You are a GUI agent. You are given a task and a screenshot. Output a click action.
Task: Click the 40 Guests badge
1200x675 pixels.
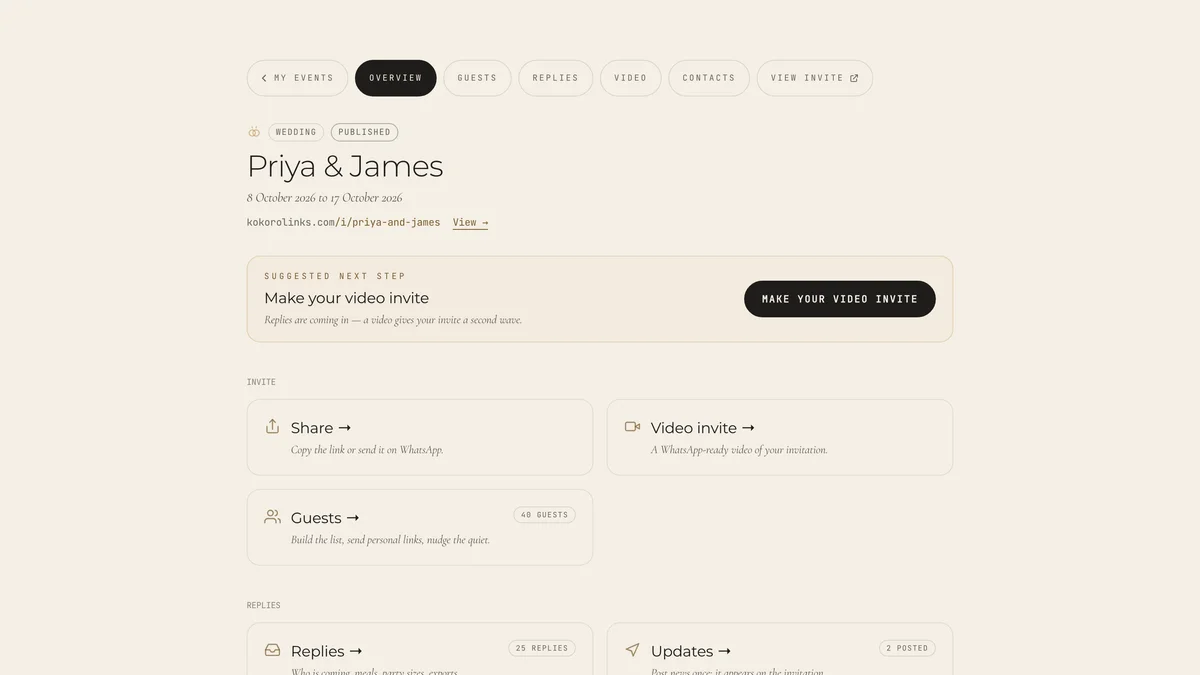[544, 515]
